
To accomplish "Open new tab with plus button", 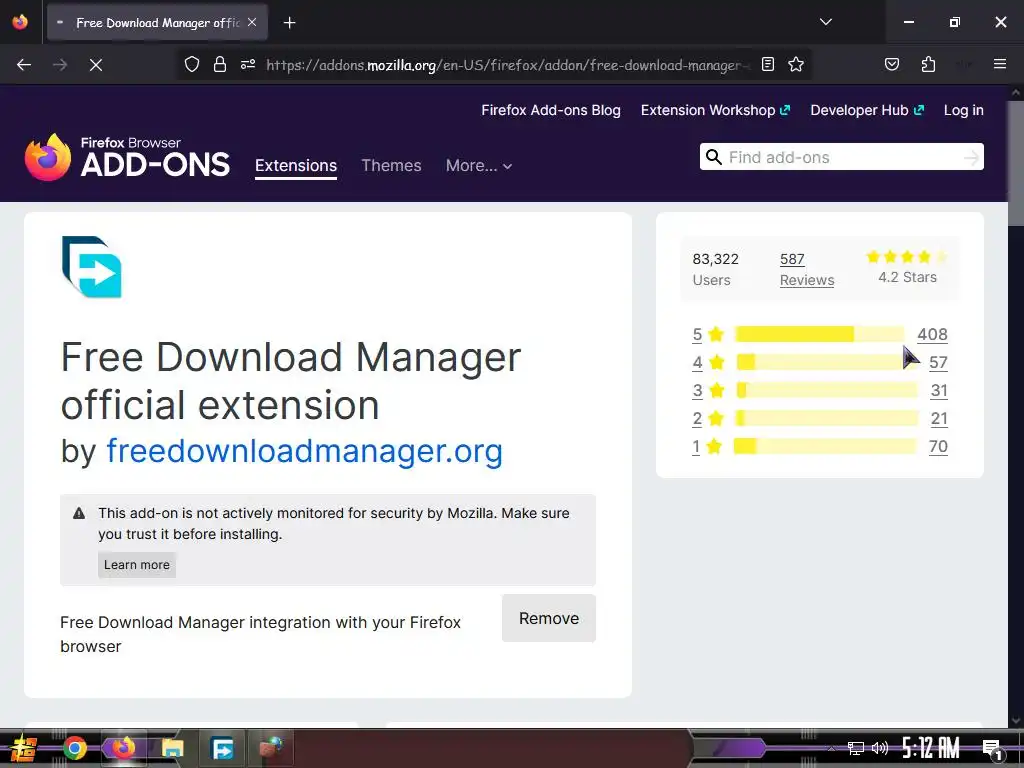I will [289, 23].
